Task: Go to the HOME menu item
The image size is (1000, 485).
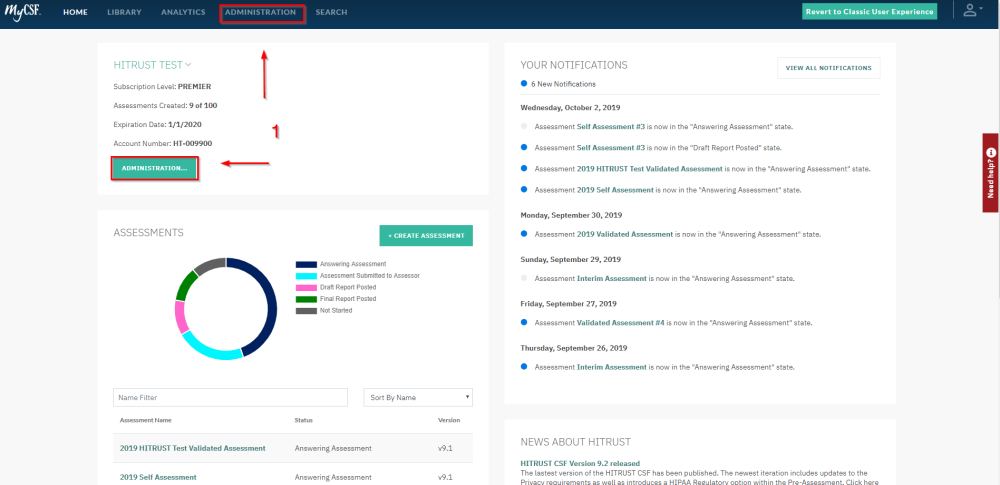Action: pos(75,12)
